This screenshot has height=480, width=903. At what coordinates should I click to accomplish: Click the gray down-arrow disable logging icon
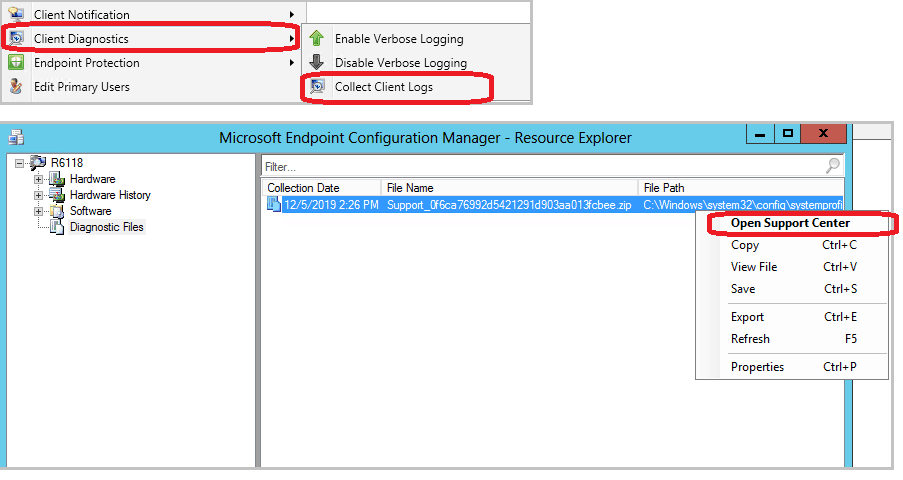coord(317,62)
